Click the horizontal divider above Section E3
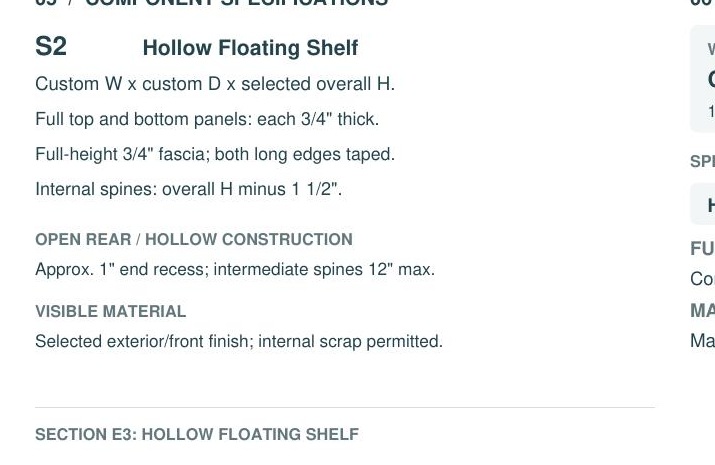 345,408
